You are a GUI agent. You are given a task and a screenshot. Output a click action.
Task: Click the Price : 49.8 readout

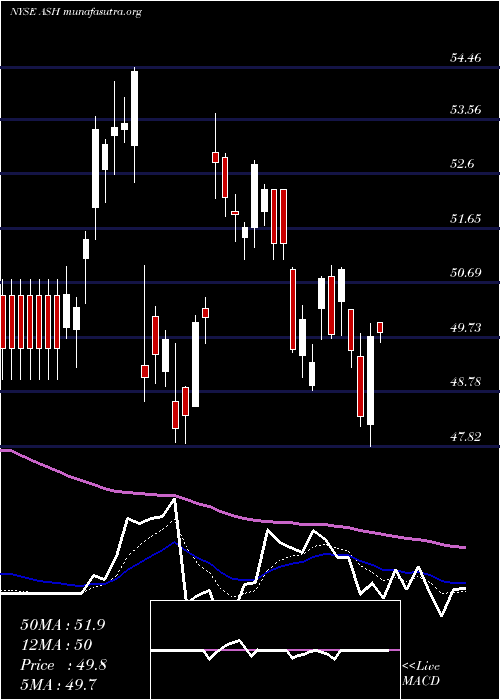(x=63, y=665)
